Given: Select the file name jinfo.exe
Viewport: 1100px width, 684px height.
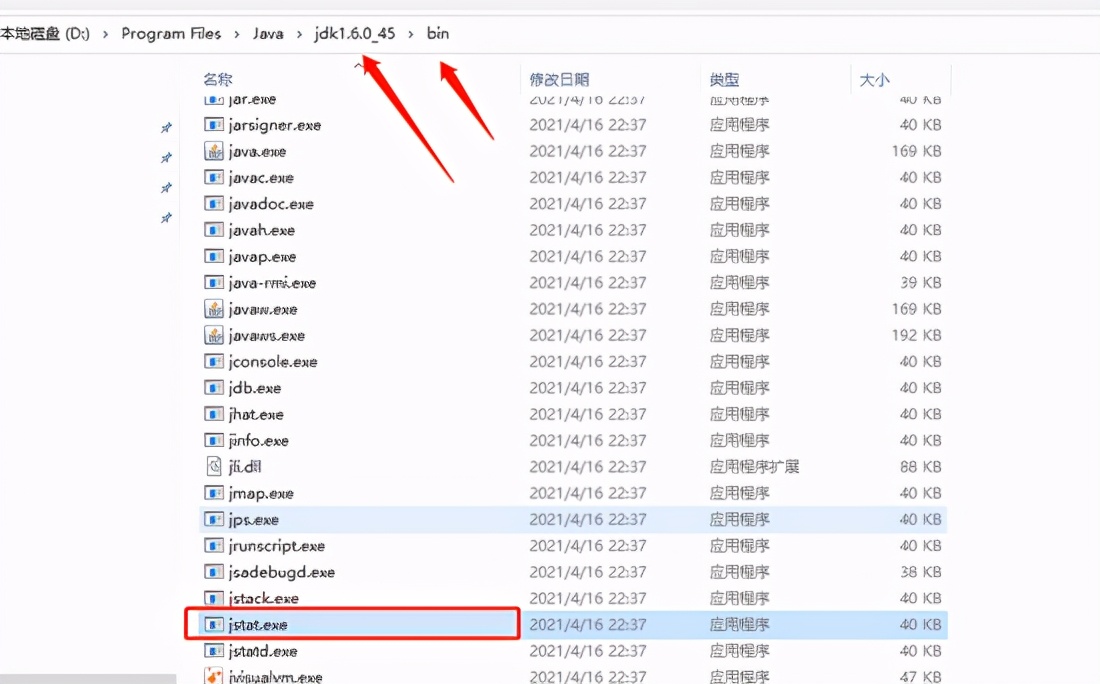Looking at the screenshot, I should tap(259, 441).
